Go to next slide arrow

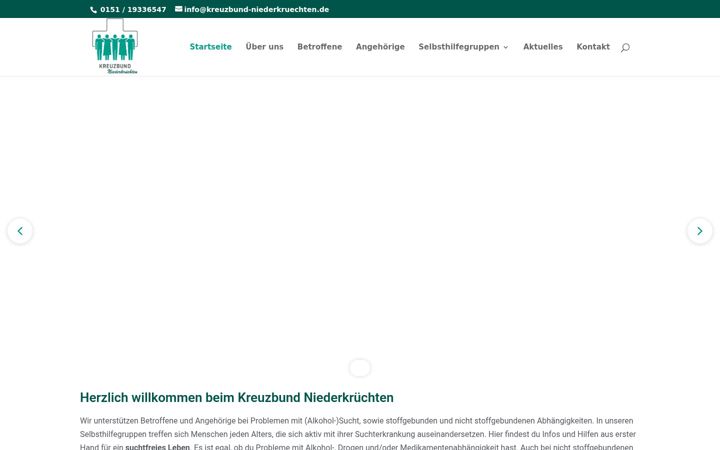[699, 231]
